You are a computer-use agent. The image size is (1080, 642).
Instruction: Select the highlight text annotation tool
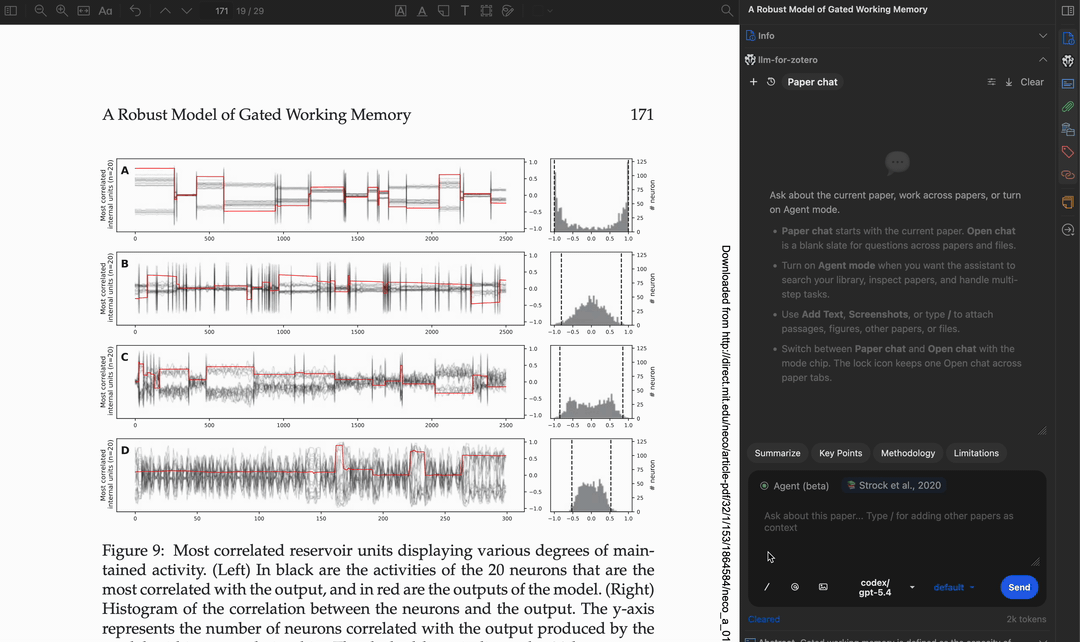tap(400, 10)
